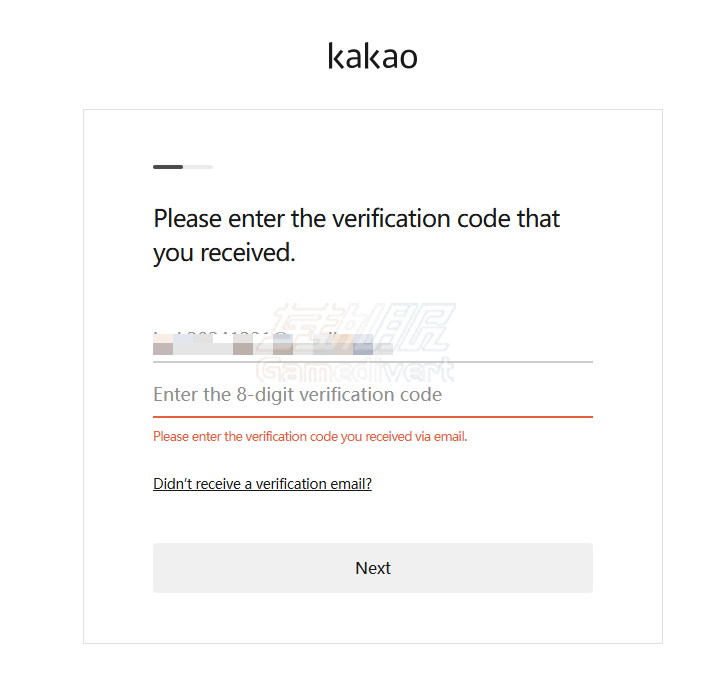Click the gray underline beneath the email
This screenshot has height=685, width=713.
[500, 361]
